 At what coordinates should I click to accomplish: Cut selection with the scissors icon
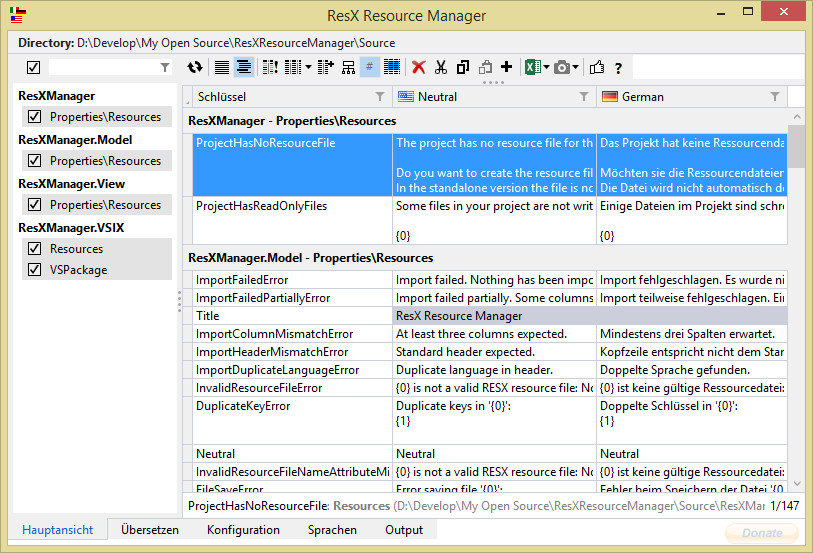click(x=441, y=67)
